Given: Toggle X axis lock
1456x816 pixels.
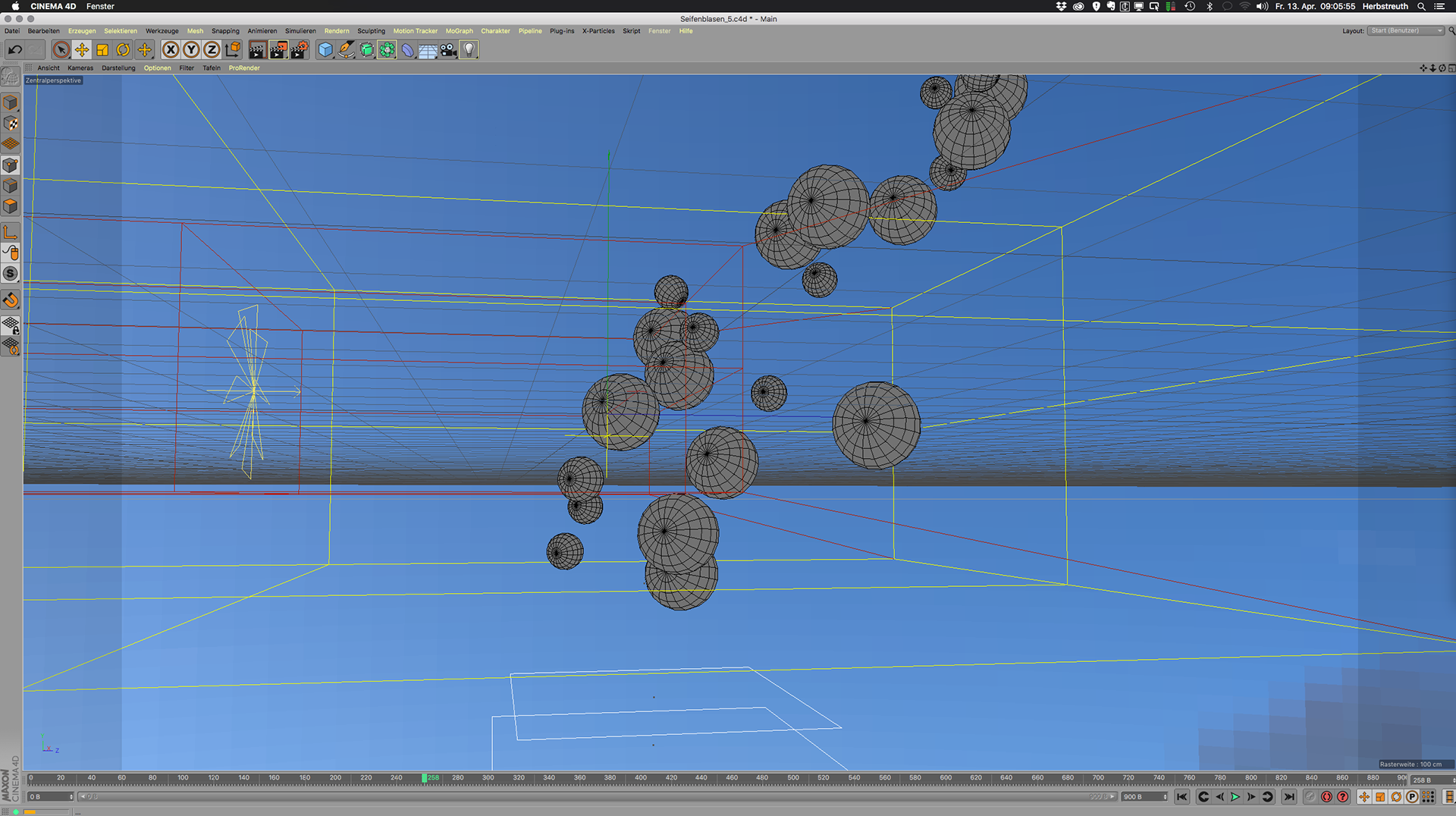Looking at the screenshot, I should pyautogui.click(x=171, y=50).
